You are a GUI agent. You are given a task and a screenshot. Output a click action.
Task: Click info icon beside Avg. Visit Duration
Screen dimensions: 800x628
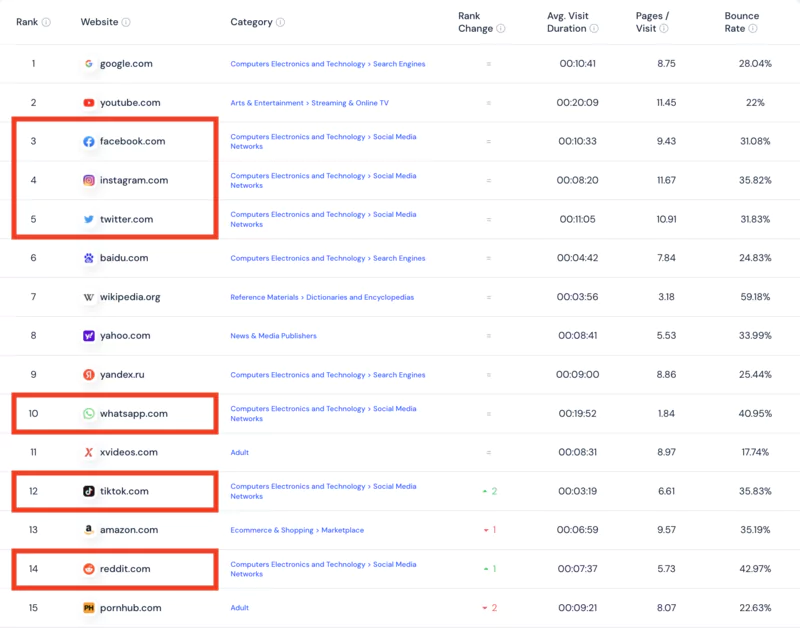(x=594, y=29)
